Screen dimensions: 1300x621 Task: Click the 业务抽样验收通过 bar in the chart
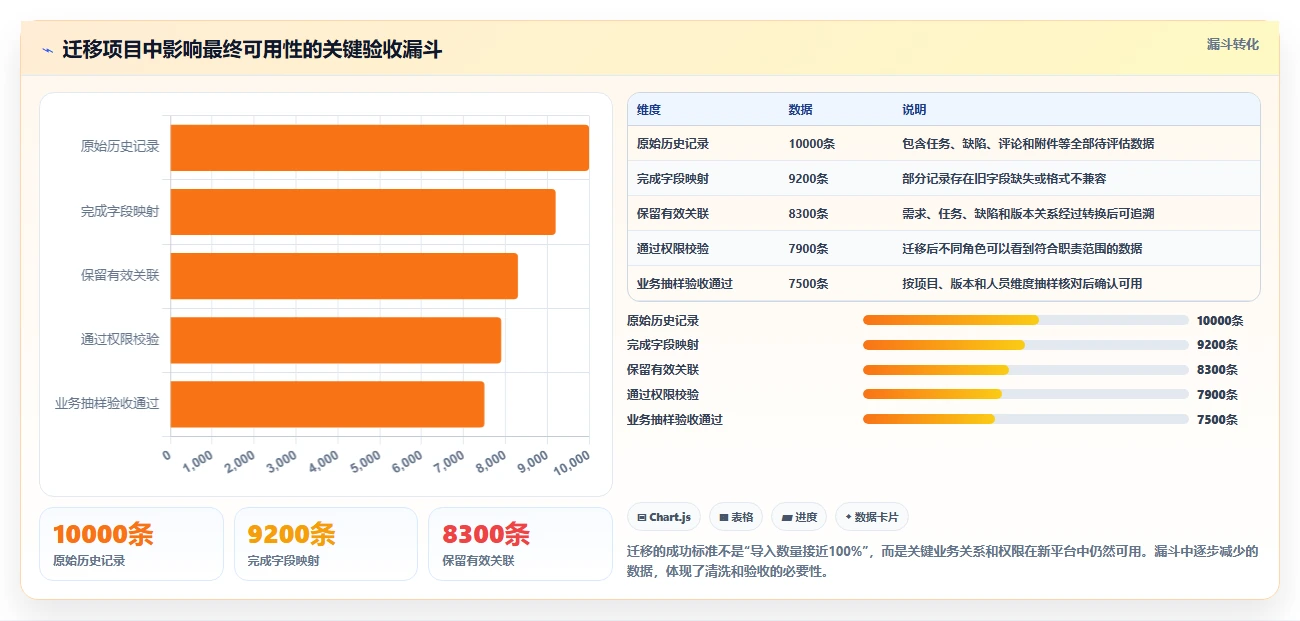coord(327,404)
